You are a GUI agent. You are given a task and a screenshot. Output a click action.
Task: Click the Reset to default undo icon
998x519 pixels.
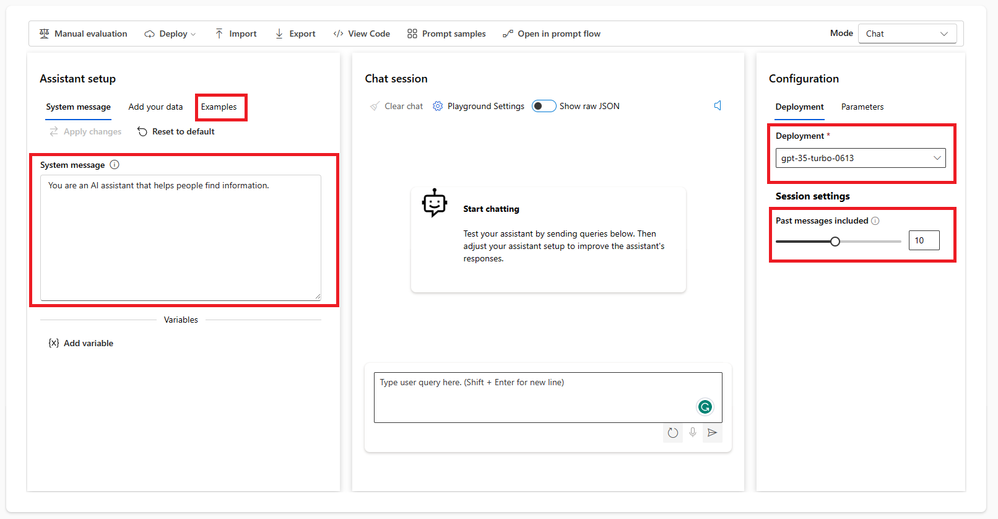[142, 131]
